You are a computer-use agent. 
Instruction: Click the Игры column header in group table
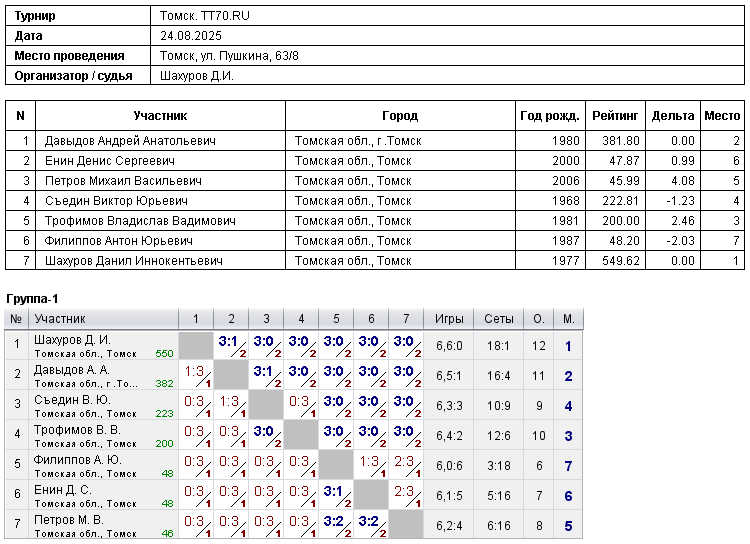point(449,319)
